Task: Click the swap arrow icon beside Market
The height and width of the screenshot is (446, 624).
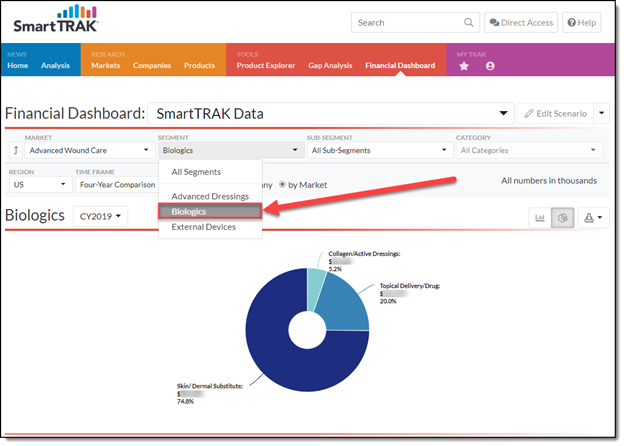Action: coord(16,150)
